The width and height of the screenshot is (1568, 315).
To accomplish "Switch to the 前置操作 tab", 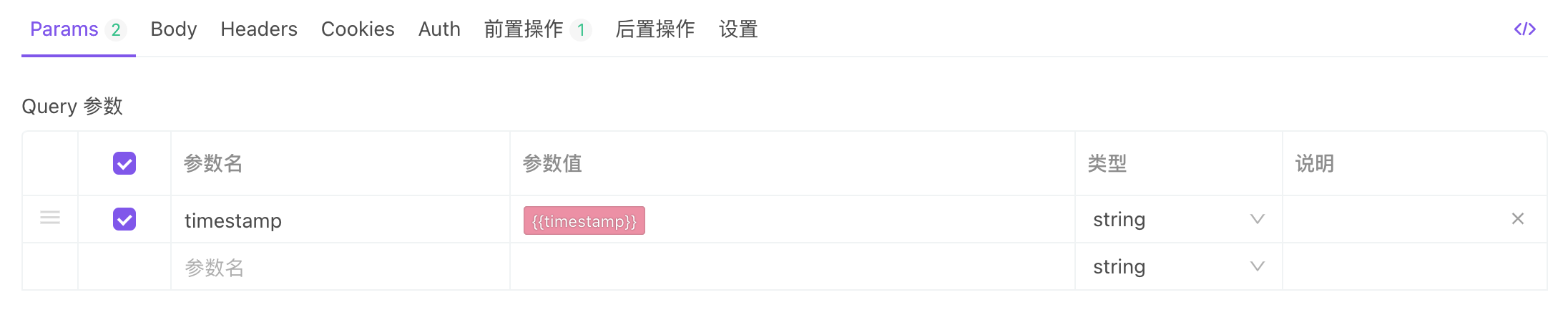I will 524,29.
